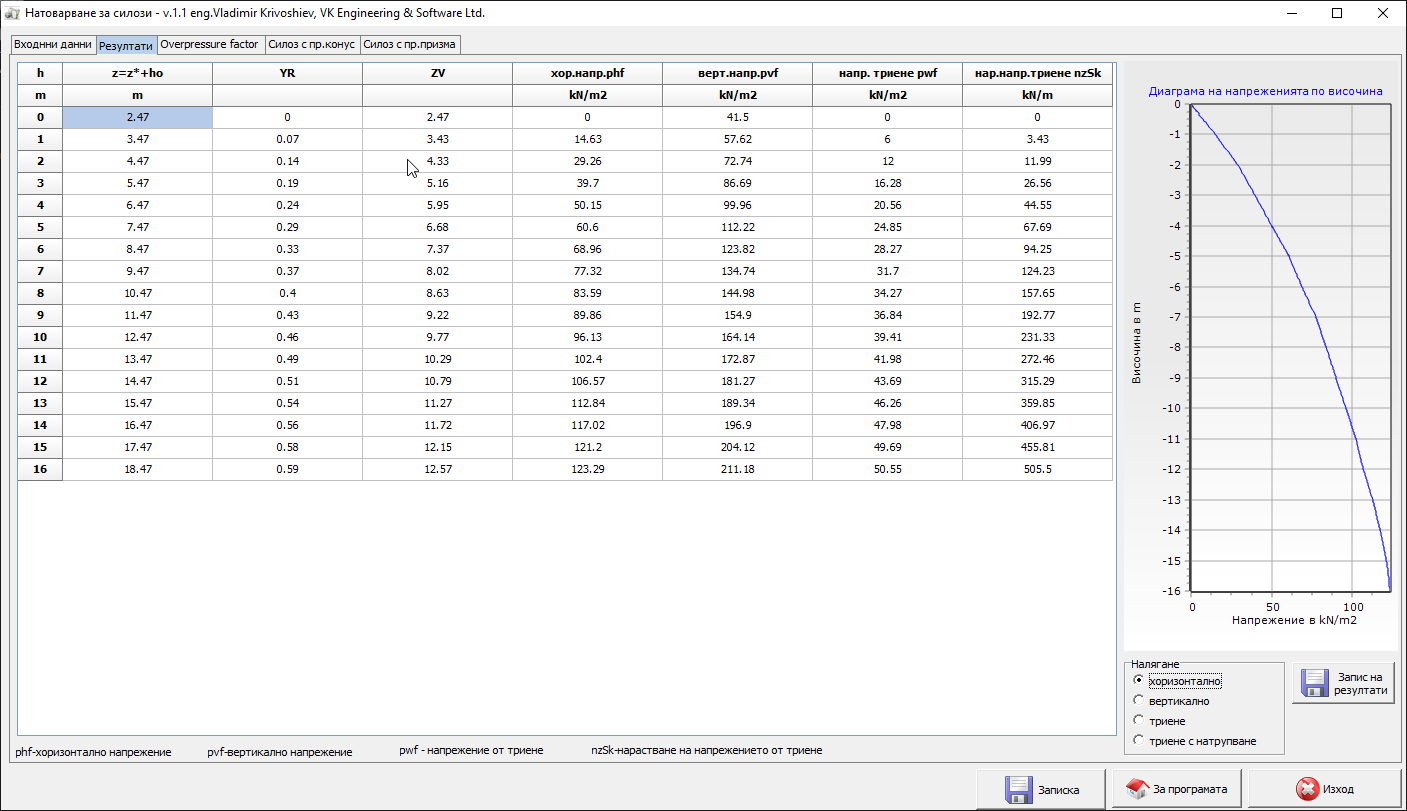The width and height of the screenshot is (1407, 811).
Task: Click the application icon in title bar
Action: coord(13,14)
